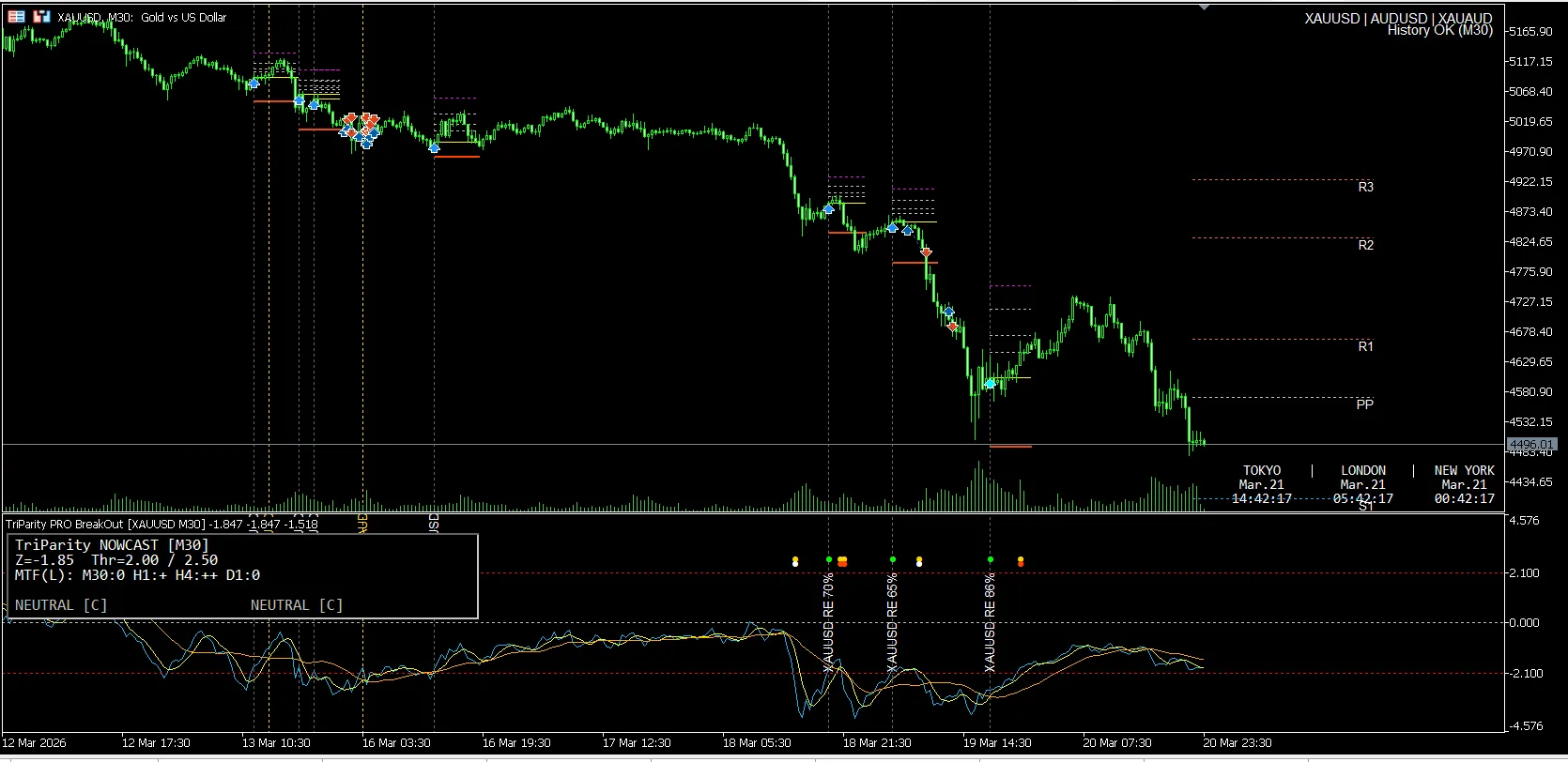
Task: Click the 4434.65 price scale value
Action: [1531, 482]
